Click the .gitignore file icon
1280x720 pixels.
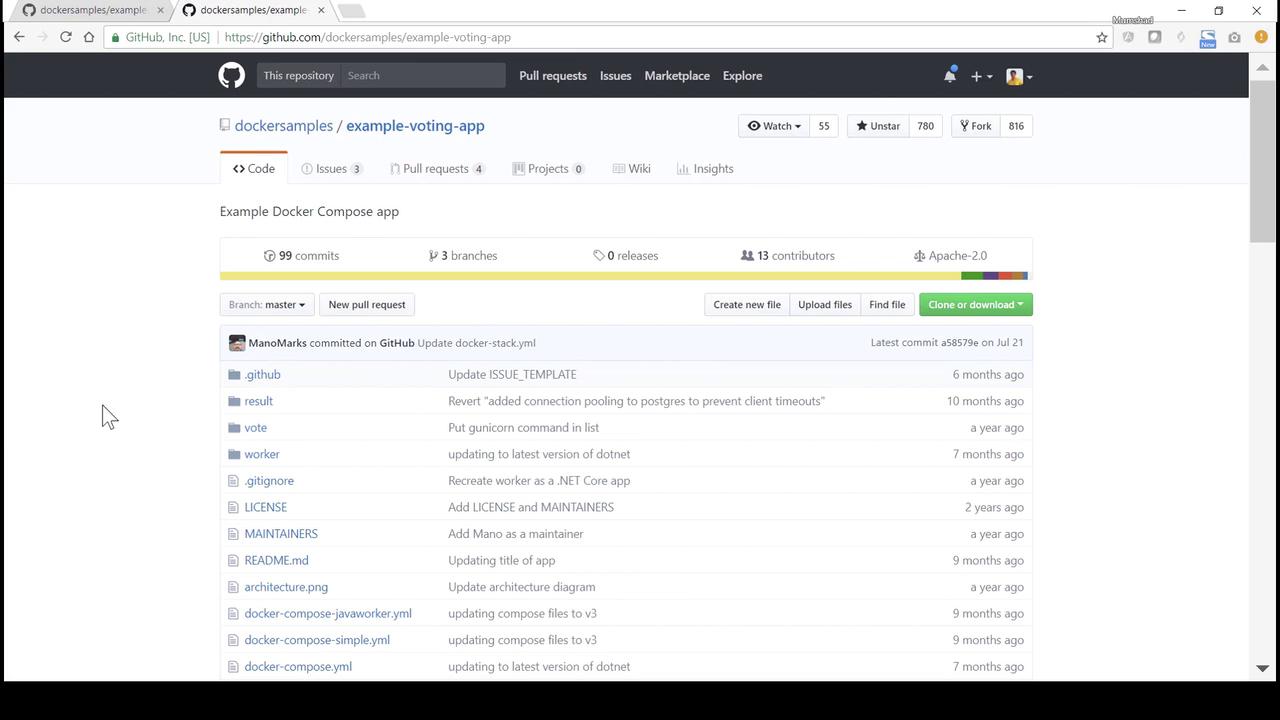[x=234, y=480]
